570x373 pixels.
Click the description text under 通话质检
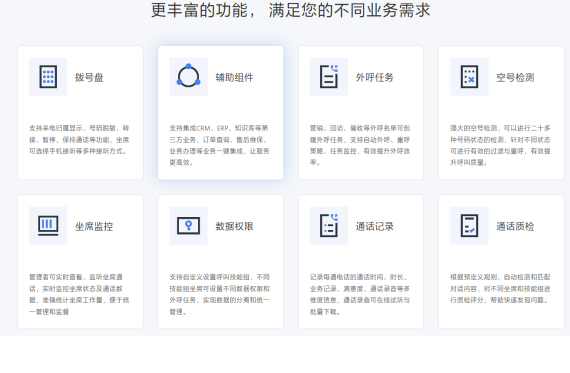tap(500, 289)
